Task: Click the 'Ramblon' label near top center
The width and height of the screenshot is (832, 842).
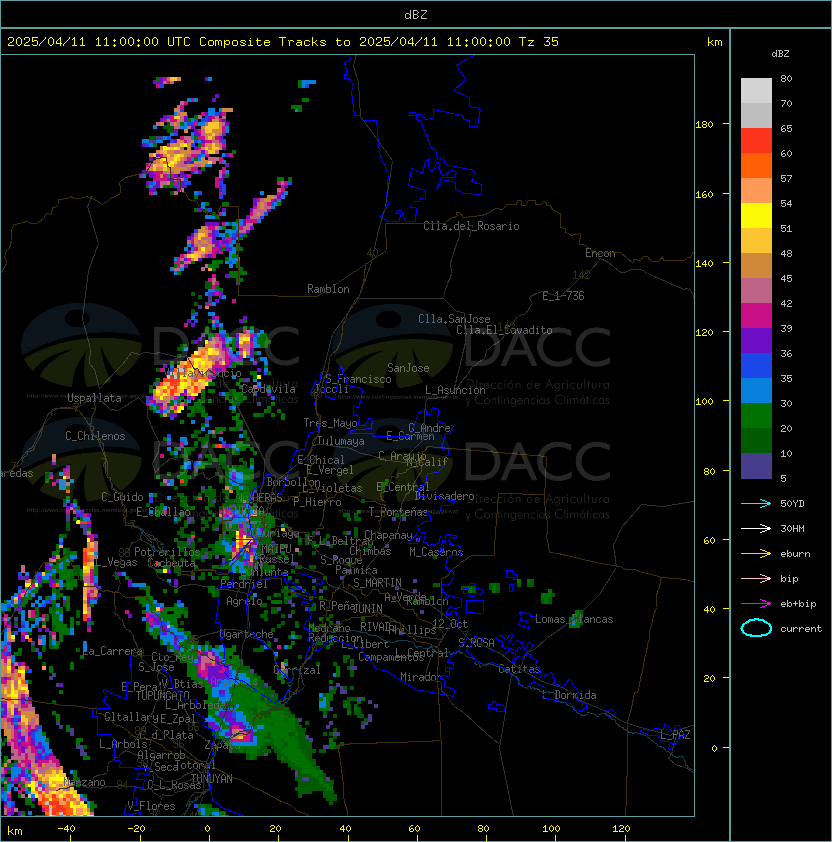Action: click(x=328, y=289)
